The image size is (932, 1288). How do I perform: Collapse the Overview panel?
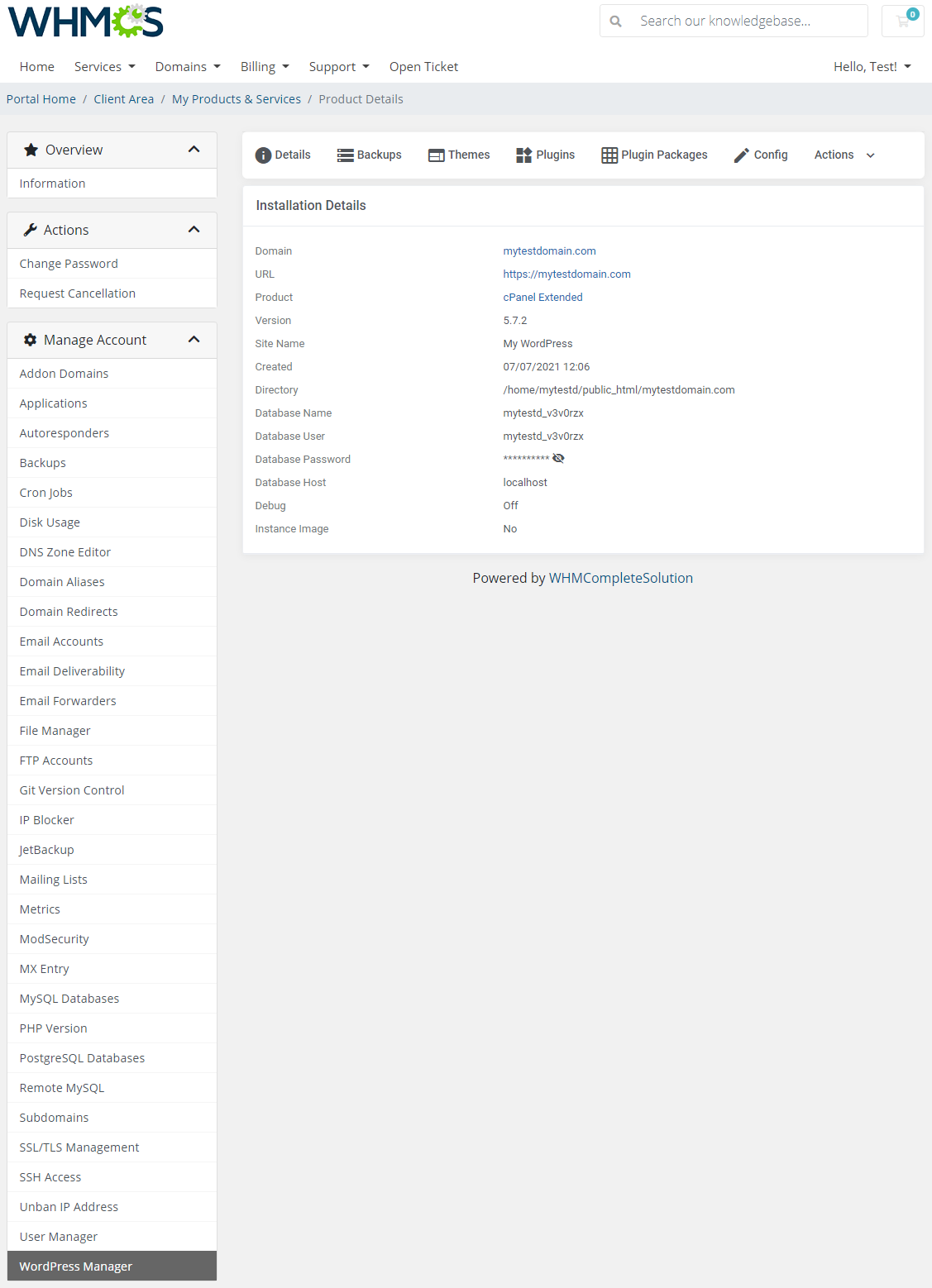coord(194,150)
